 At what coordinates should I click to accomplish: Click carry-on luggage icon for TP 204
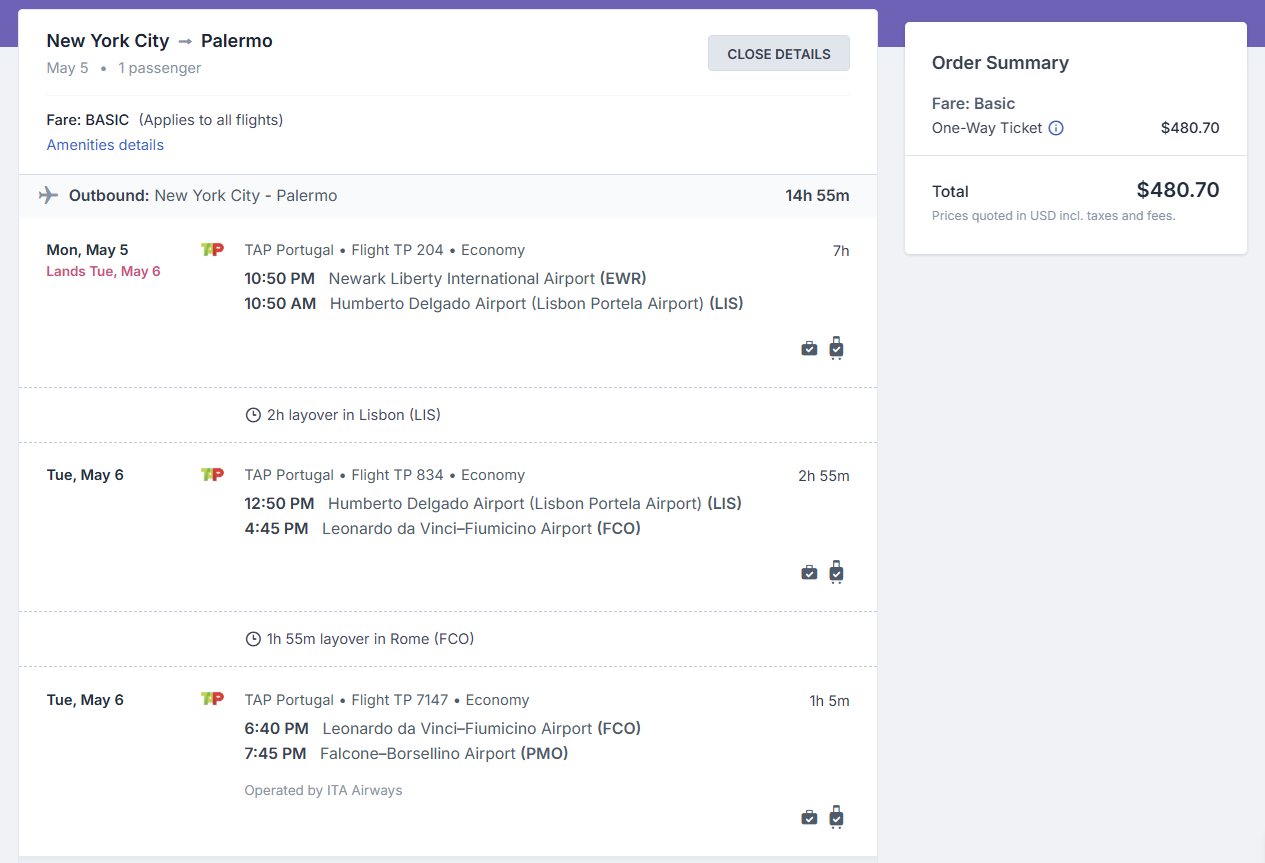[x=837, y=347]
